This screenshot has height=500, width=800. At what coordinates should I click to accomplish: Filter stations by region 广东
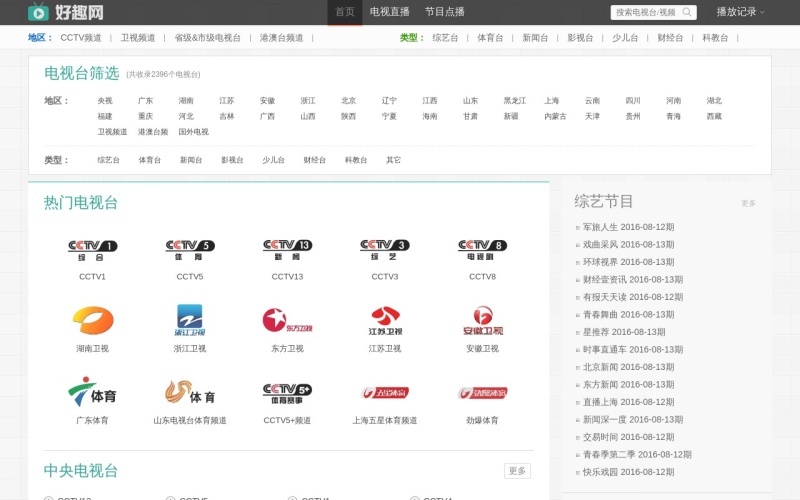145,101
